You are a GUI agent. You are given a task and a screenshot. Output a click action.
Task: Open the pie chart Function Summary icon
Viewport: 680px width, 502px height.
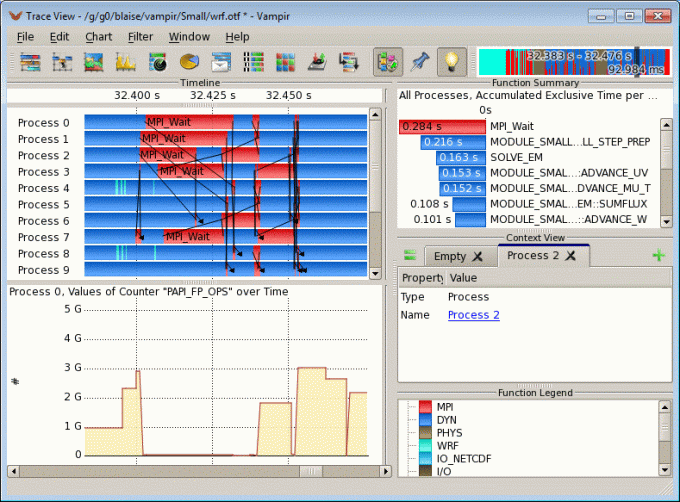190,62
